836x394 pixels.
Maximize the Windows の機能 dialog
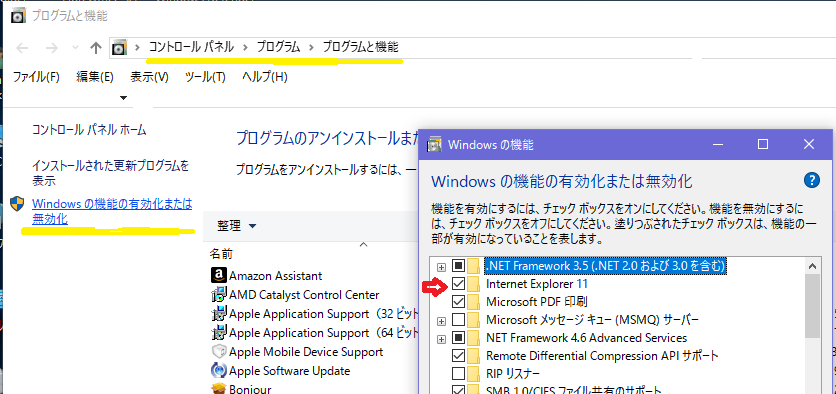763,144
